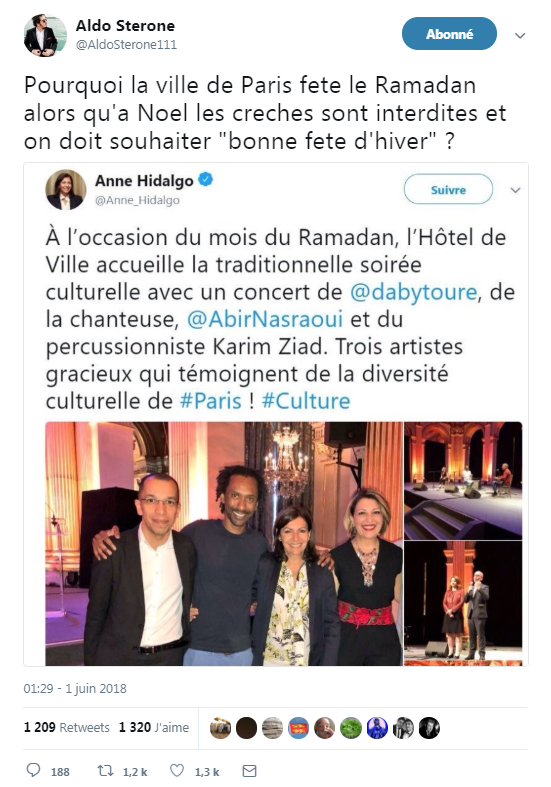551x787 pixels.
Task: Click Anne Hidalgo's verified badge
Action: 205,180
